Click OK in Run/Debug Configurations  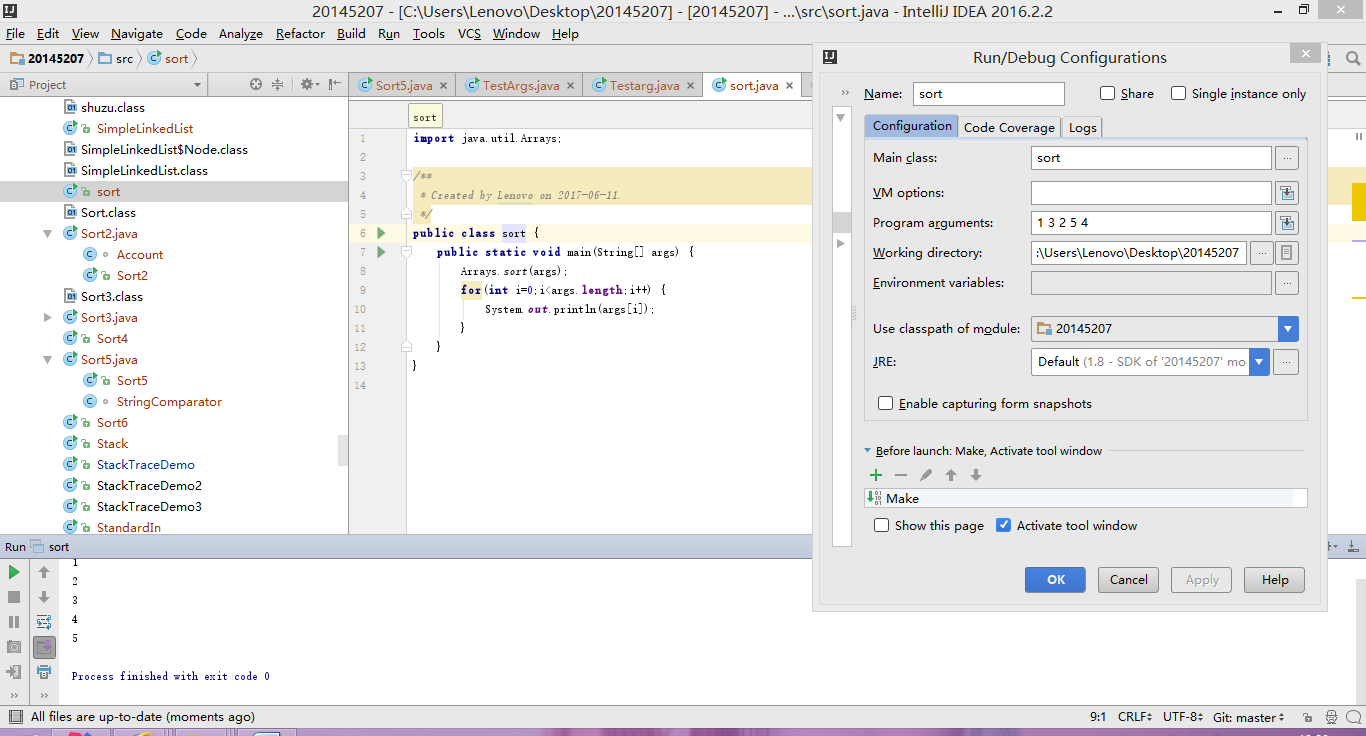[1056, 580]
